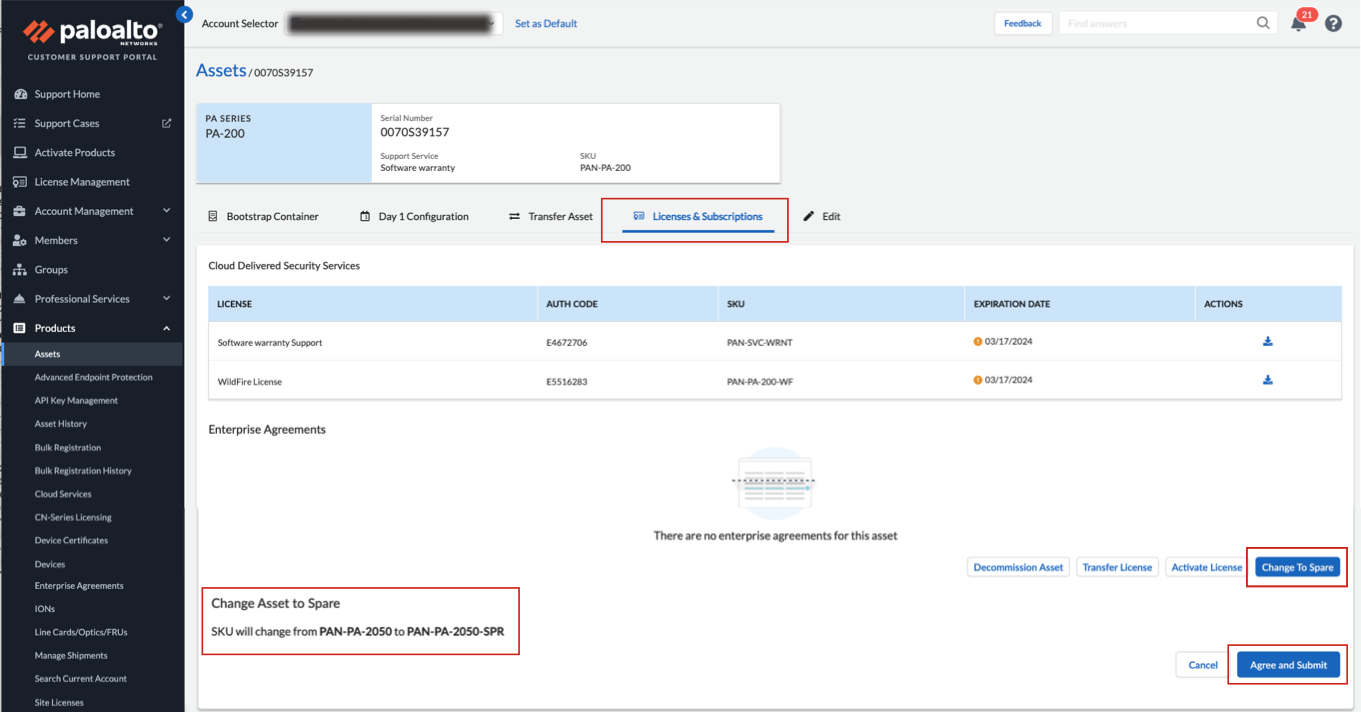Switch to Licenses & Subscriptions tab
This screenshot has height=712, width=1361.
click(697, 216)
